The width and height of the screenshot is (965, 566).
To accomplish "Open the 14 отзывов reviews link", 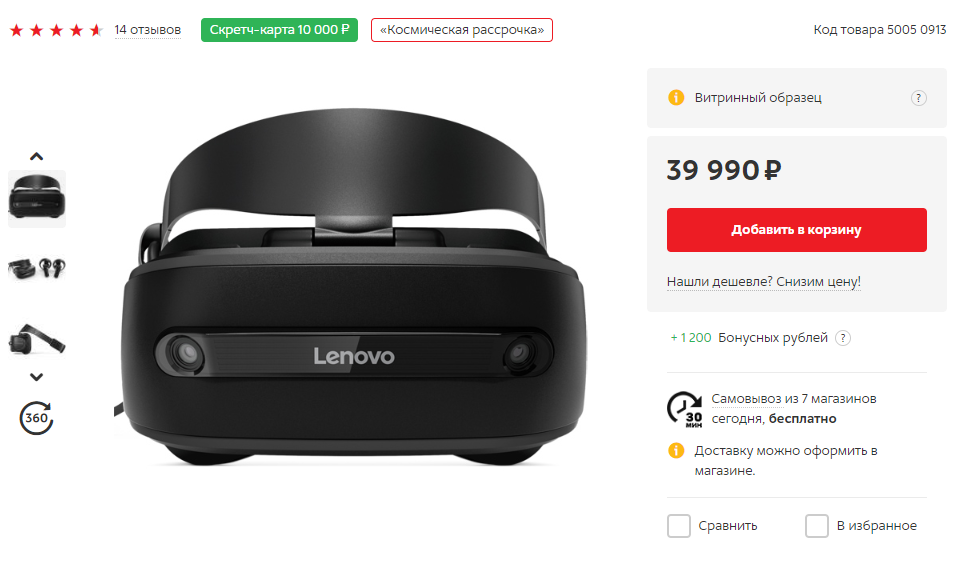I will [x=148, y=30].
